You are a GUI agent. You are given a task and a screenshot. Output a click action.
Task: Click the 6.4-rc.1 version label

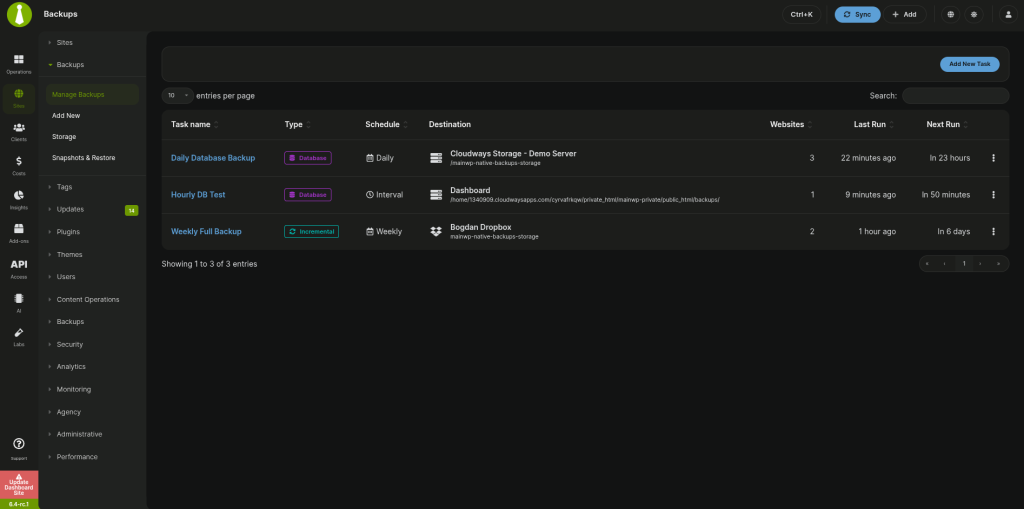click(20, 504)
